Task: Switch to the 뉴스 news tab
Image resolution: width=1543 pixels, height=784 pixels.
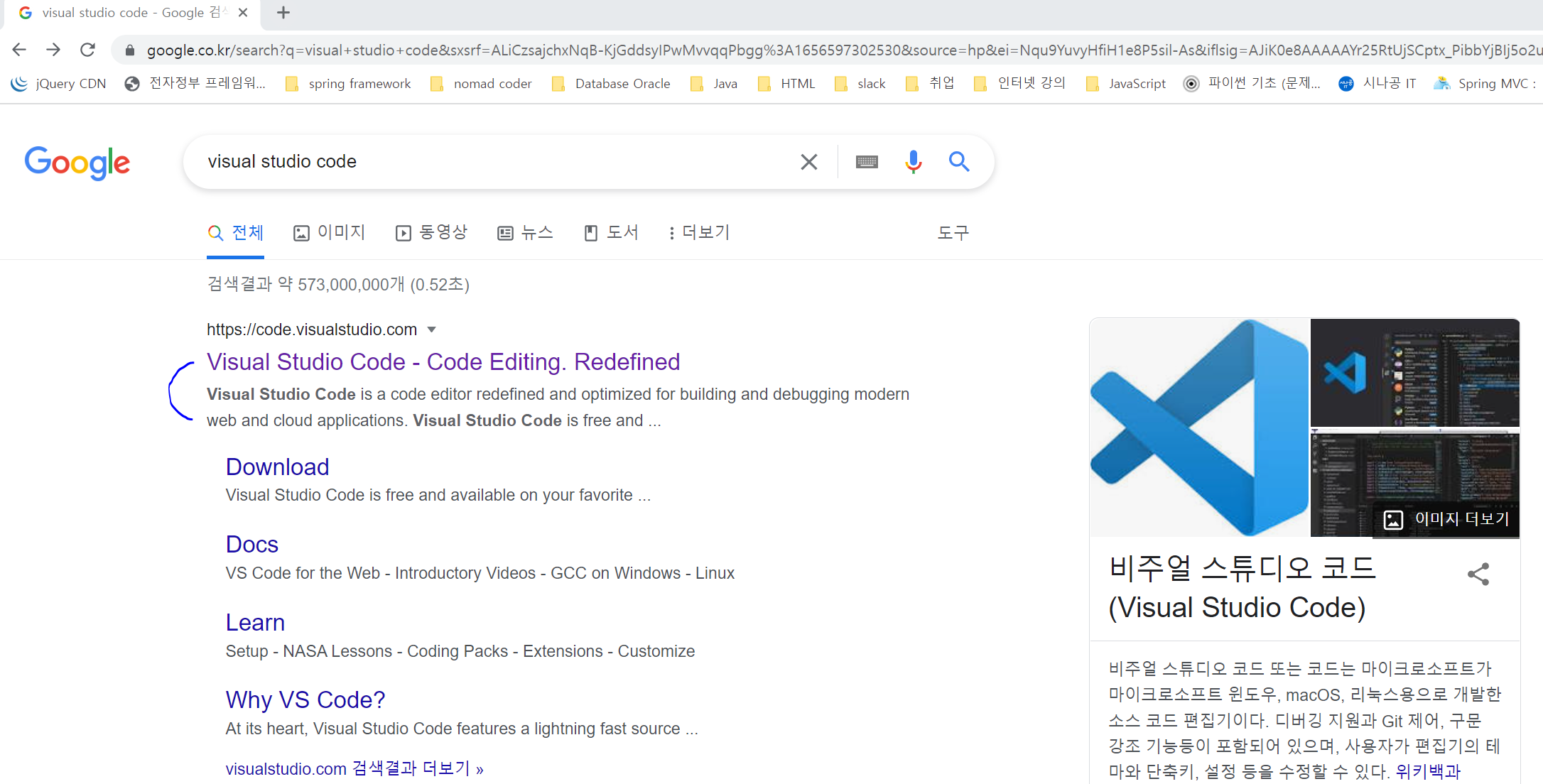Action: tap(526, 232)
